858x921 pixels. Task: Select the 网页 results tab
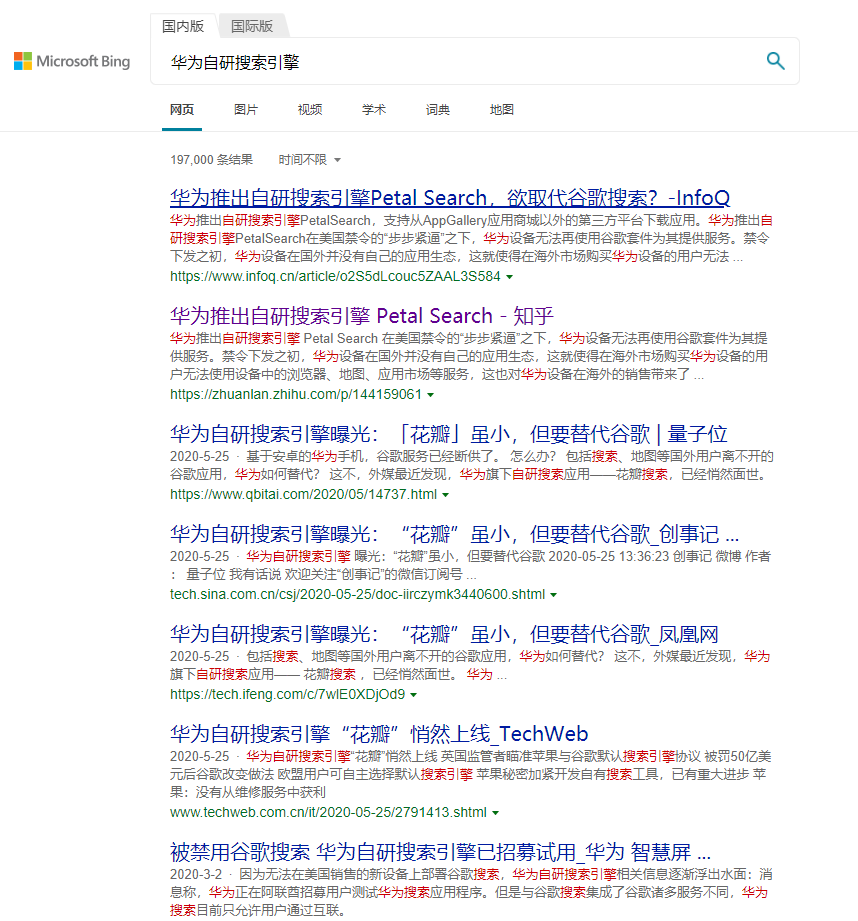coord(182,110)
